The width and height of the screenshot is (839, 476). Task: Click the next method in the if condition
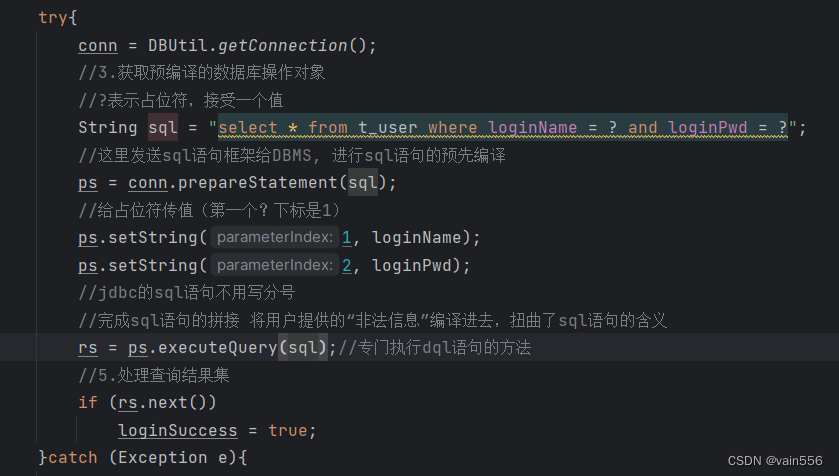(177, 402)
